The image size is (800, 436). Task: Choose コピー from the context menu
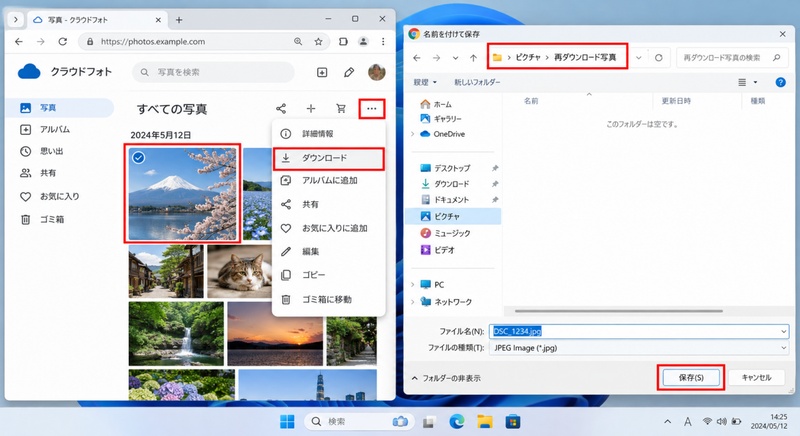point(329,275)
